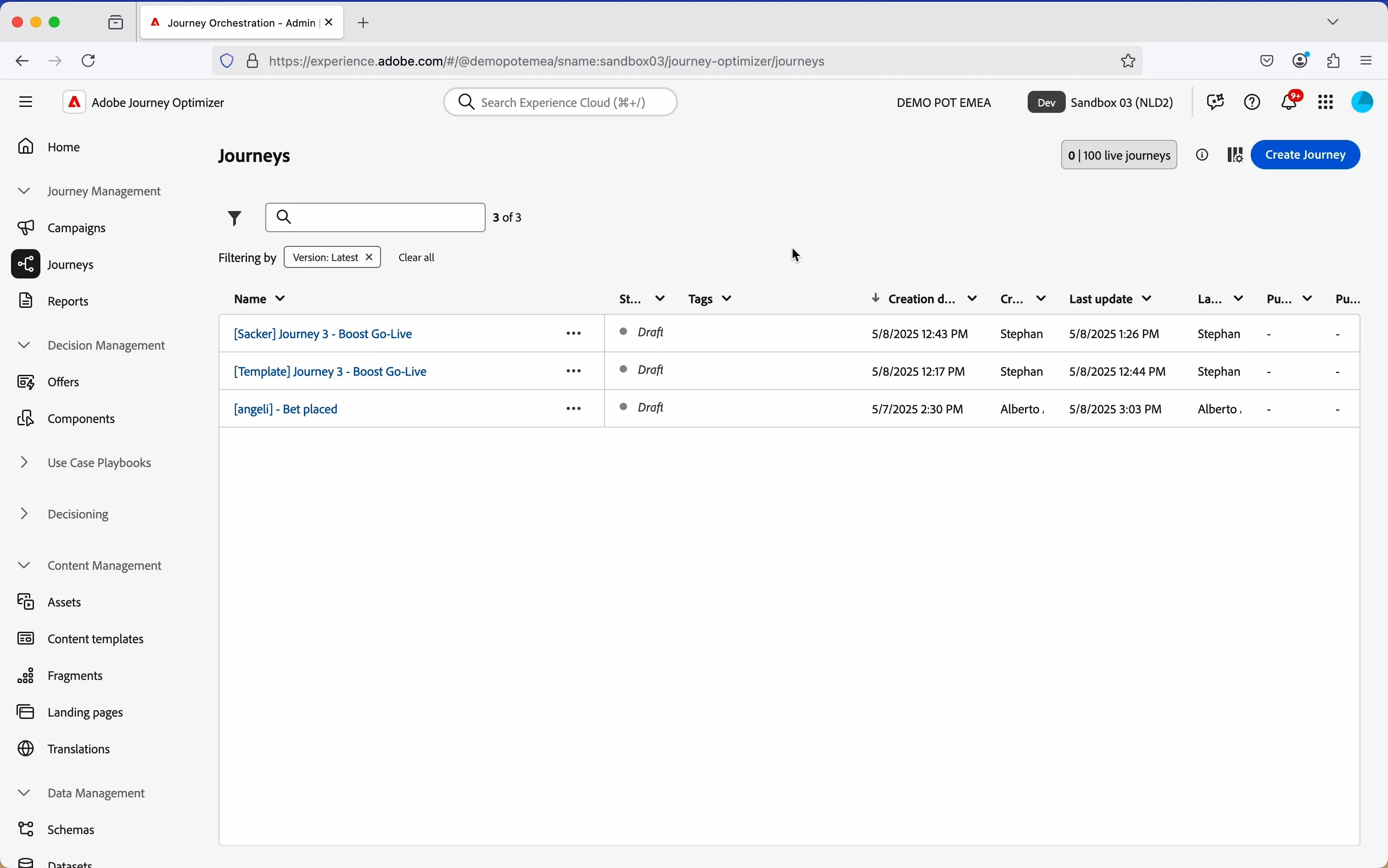This screenshot has width=1388, height=868.
Task: Open the feedback chat icon
Action: pos(1216,102)
